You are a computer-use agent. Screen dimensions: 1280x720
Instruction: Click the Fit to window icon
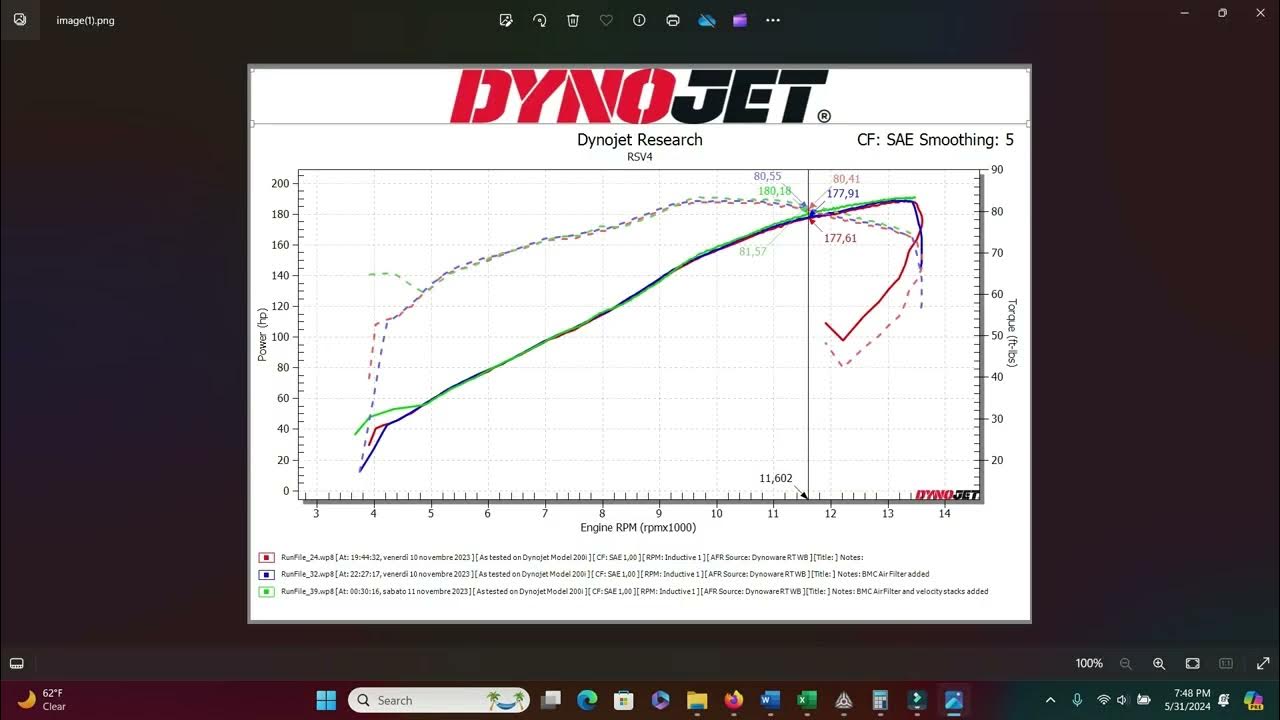click(1193, 664)
